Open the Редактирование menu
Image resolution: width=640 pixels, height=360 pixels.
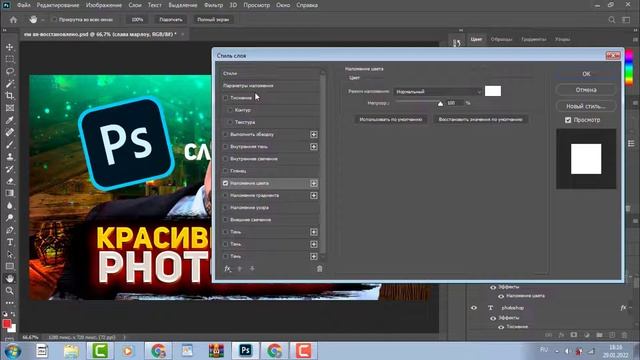pos(58,5)
